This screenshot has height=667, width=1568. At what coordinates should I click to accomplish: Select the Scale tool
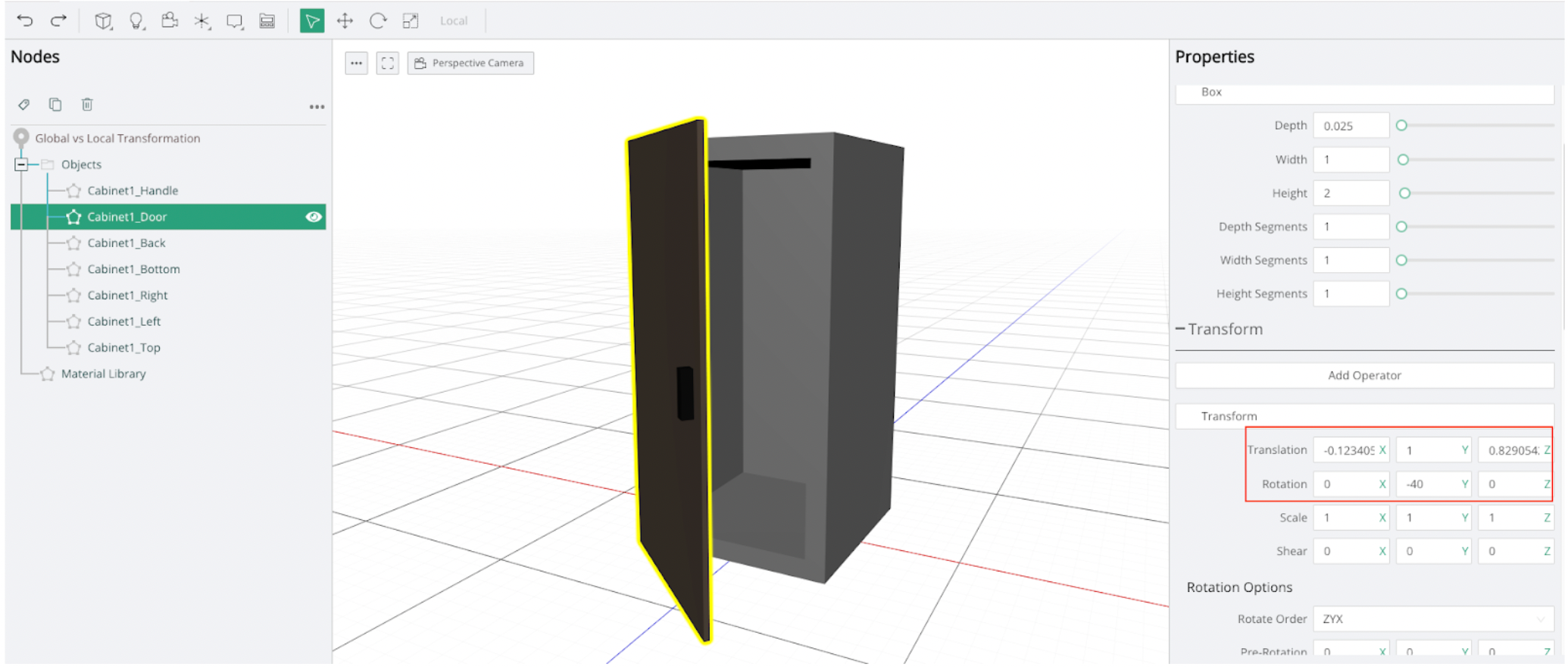pyautogui.click(x=411, y=20)
